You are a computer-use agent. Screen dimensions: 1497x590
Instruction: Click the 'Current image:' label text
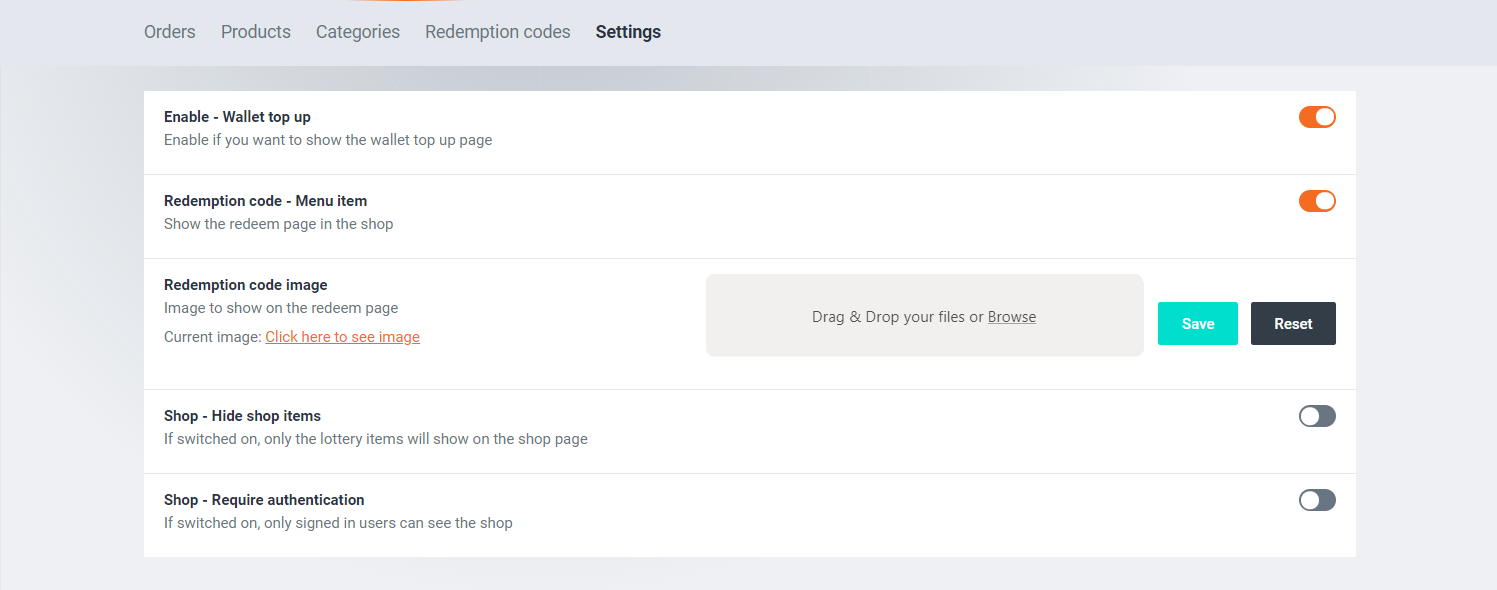(212, 337)
